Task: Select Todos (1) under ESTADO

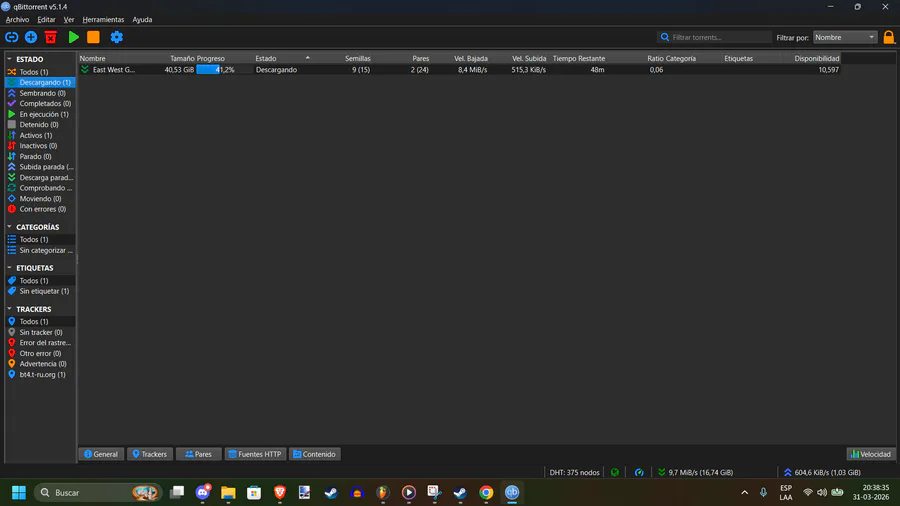Action: point(40,72)
